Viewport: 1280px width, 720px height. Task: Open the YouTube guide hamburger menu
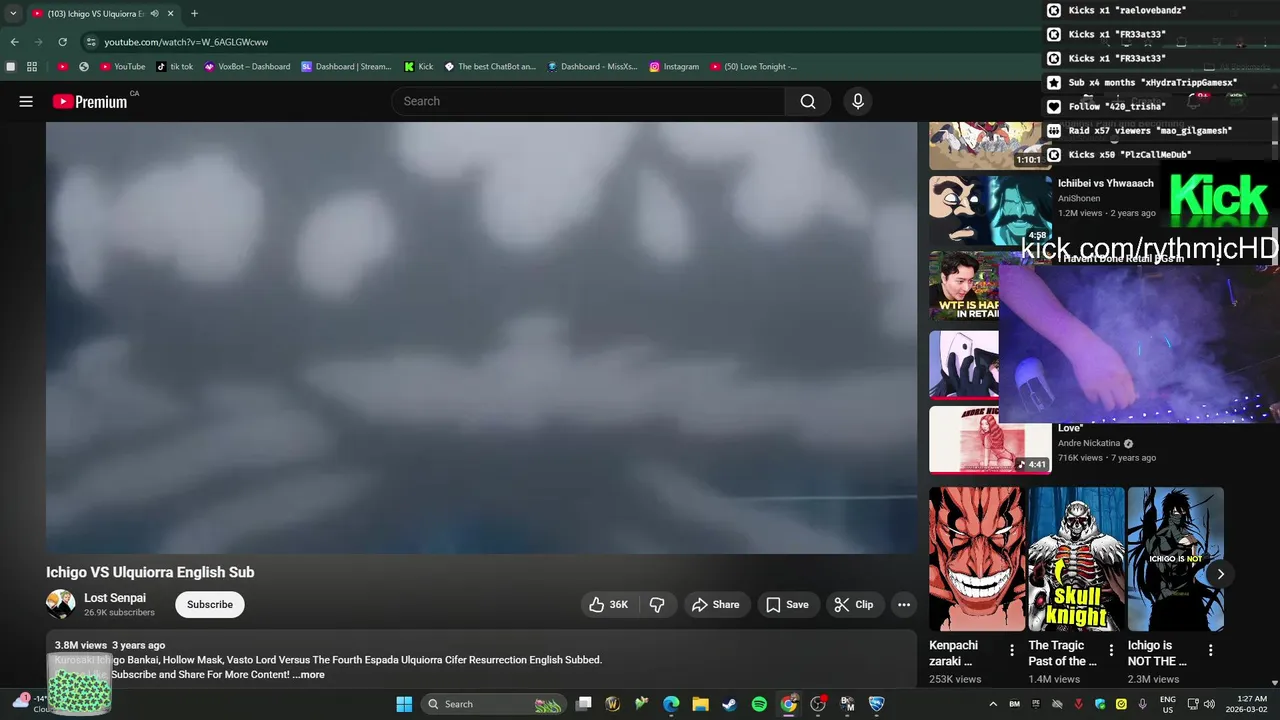tap(26, 101)
